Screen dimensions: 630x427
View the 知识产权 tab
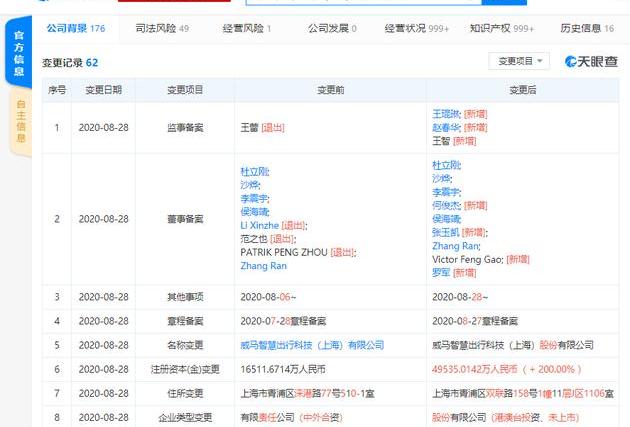coord(502,29)
